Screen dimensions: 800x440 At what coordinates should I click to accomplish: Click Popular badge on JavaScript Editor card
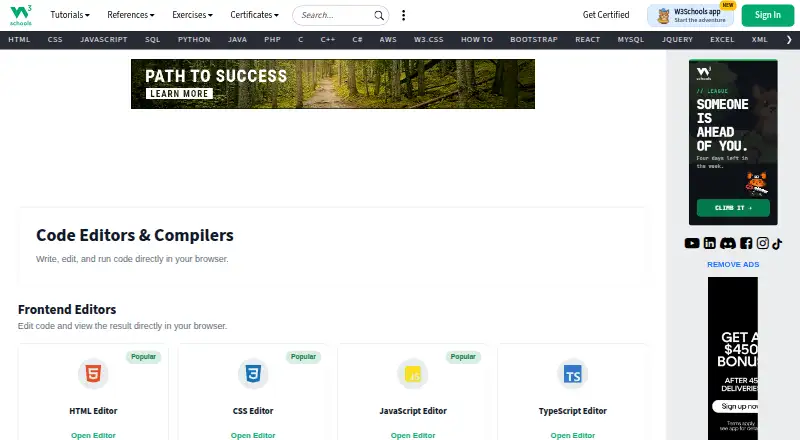463,357
